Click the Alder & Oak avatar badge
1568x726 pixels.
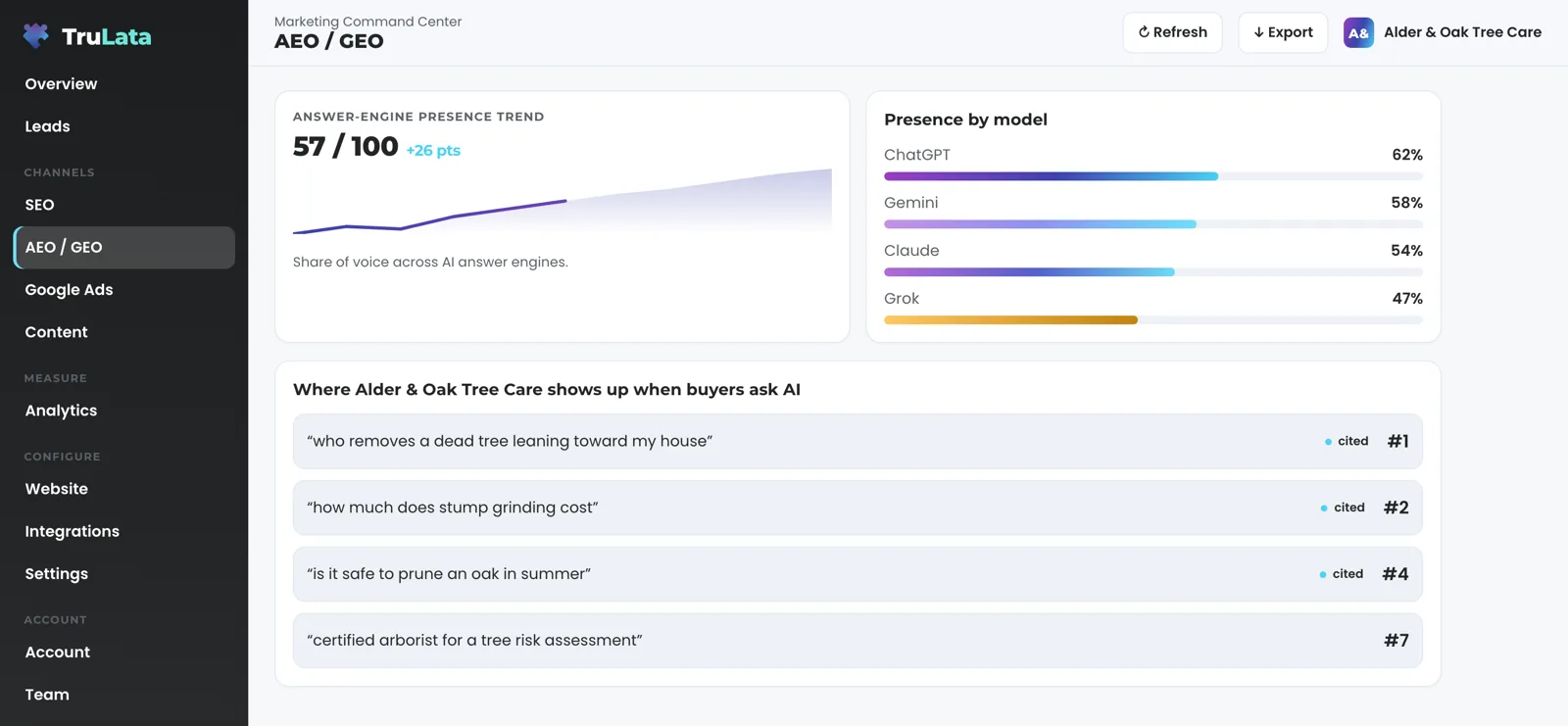click(1358, 32)
